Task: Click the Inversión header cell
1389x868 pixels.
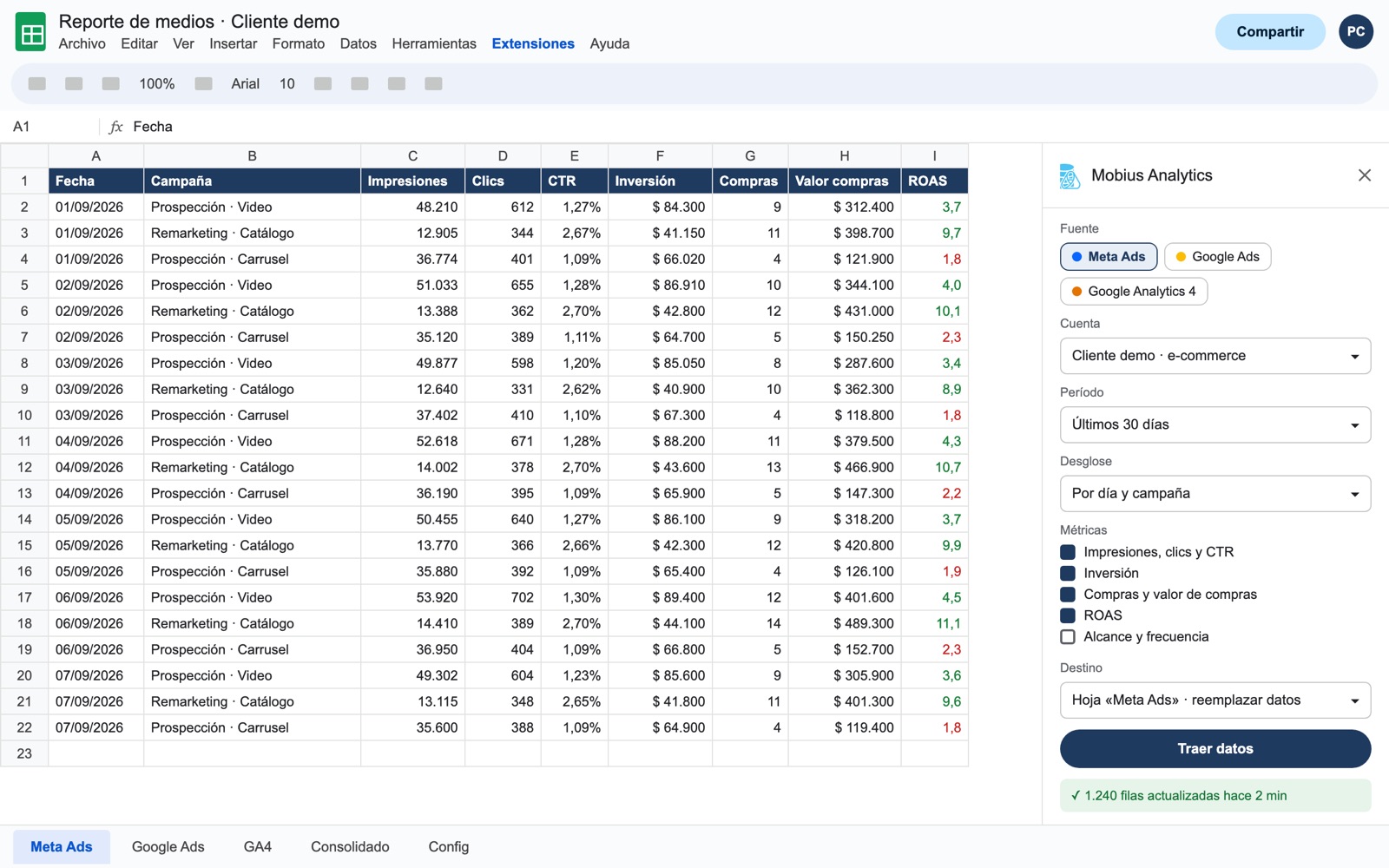Action: pyautogui.click(x=660, y=181)
